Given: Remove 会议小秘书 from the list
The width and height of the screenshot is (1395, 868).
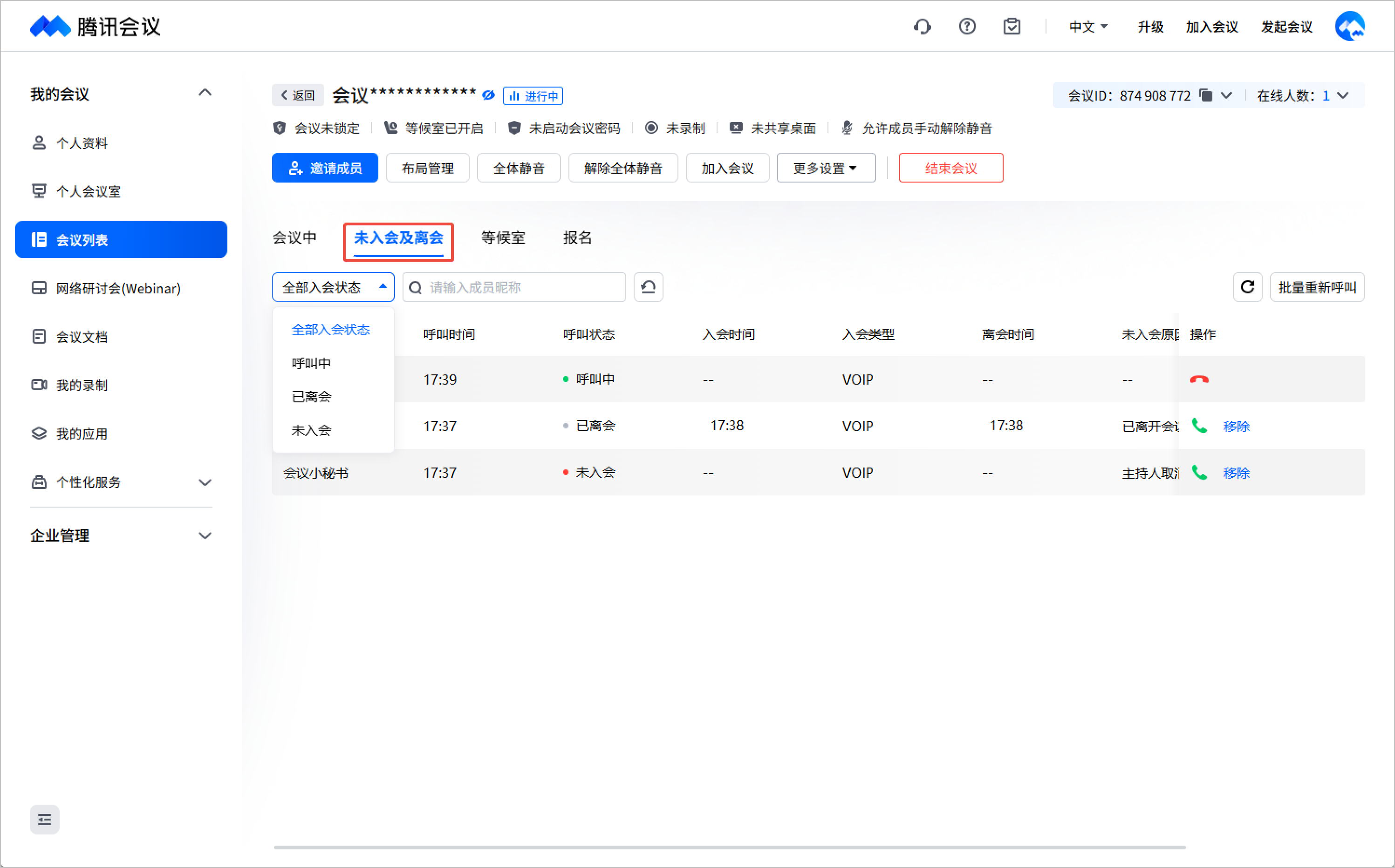Looking at the screenshot, I should click(1237, 473).
